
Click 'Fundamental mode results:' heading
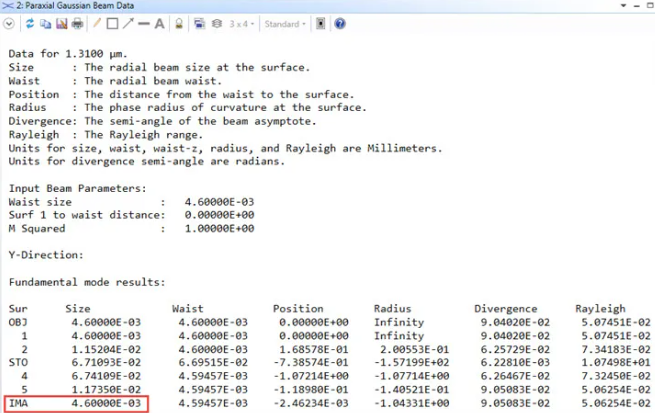pos(87,282)
